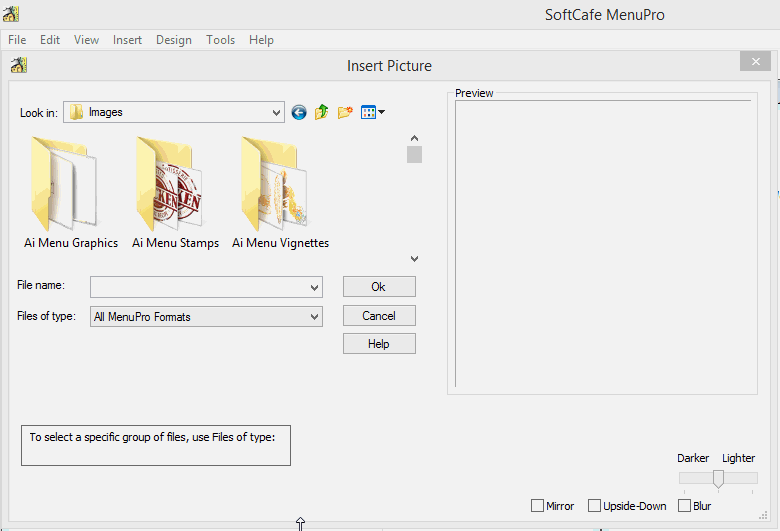Click the Darker/Lighter brightness slider thumb

tap(718, 479)
